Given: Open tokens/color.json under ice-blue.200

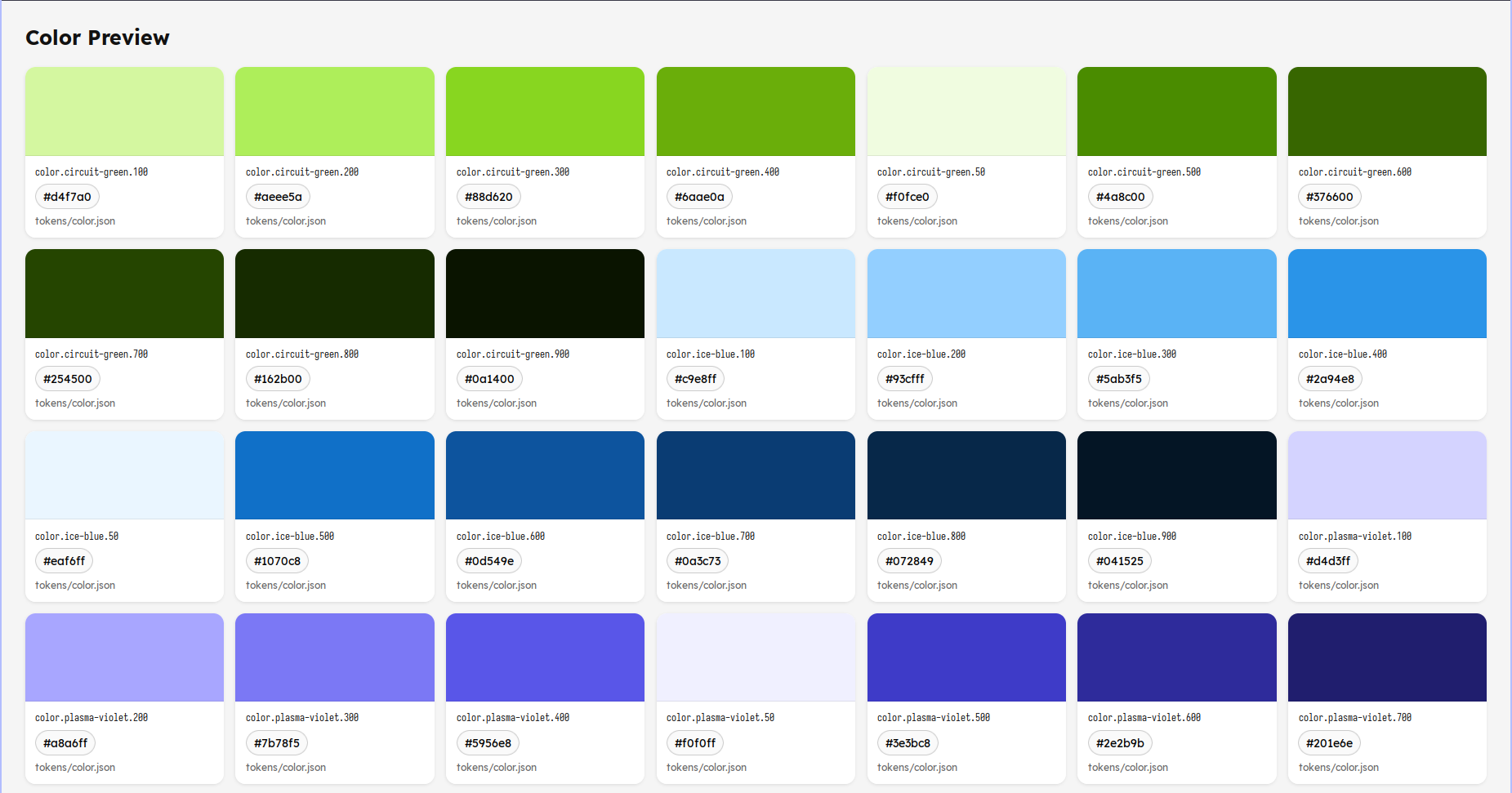Looking at the screenshot, I should click(x=917, y=403).
